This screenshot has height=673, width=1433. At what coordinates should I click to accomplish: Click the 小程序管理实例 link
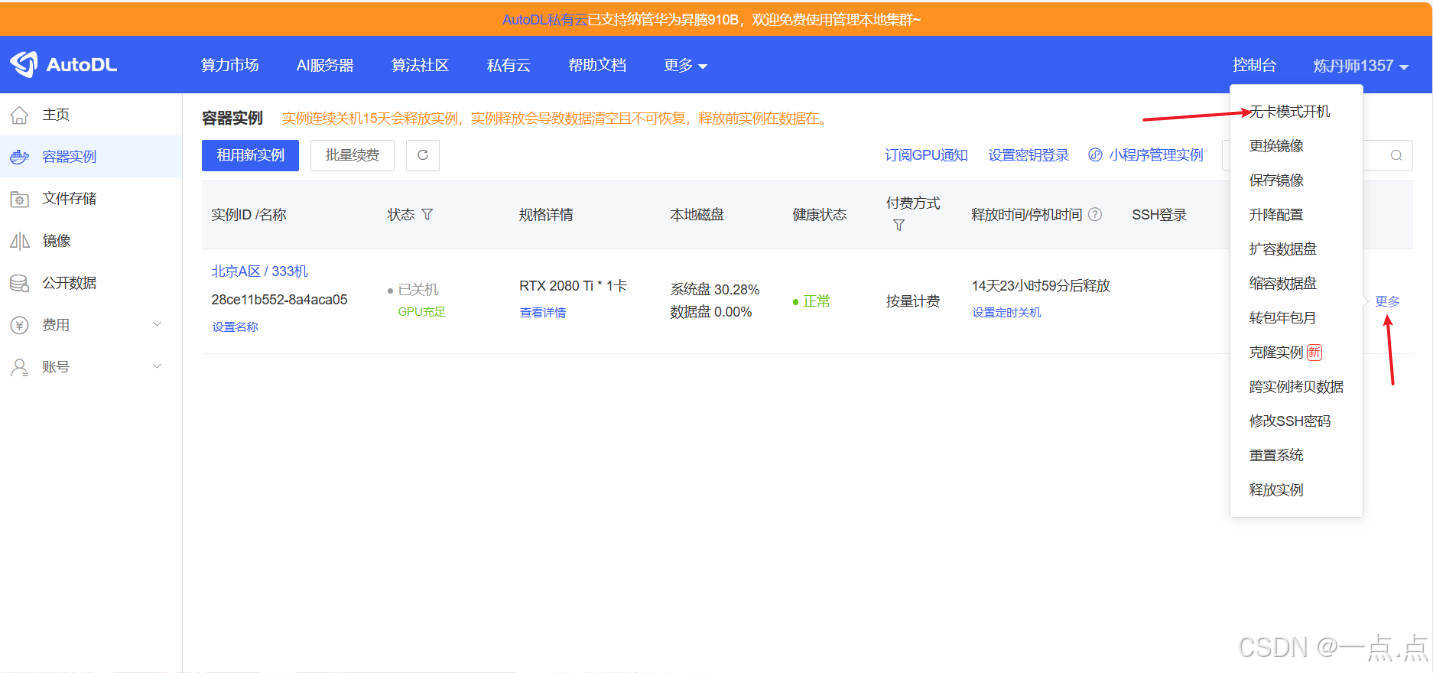[1156, 155]
